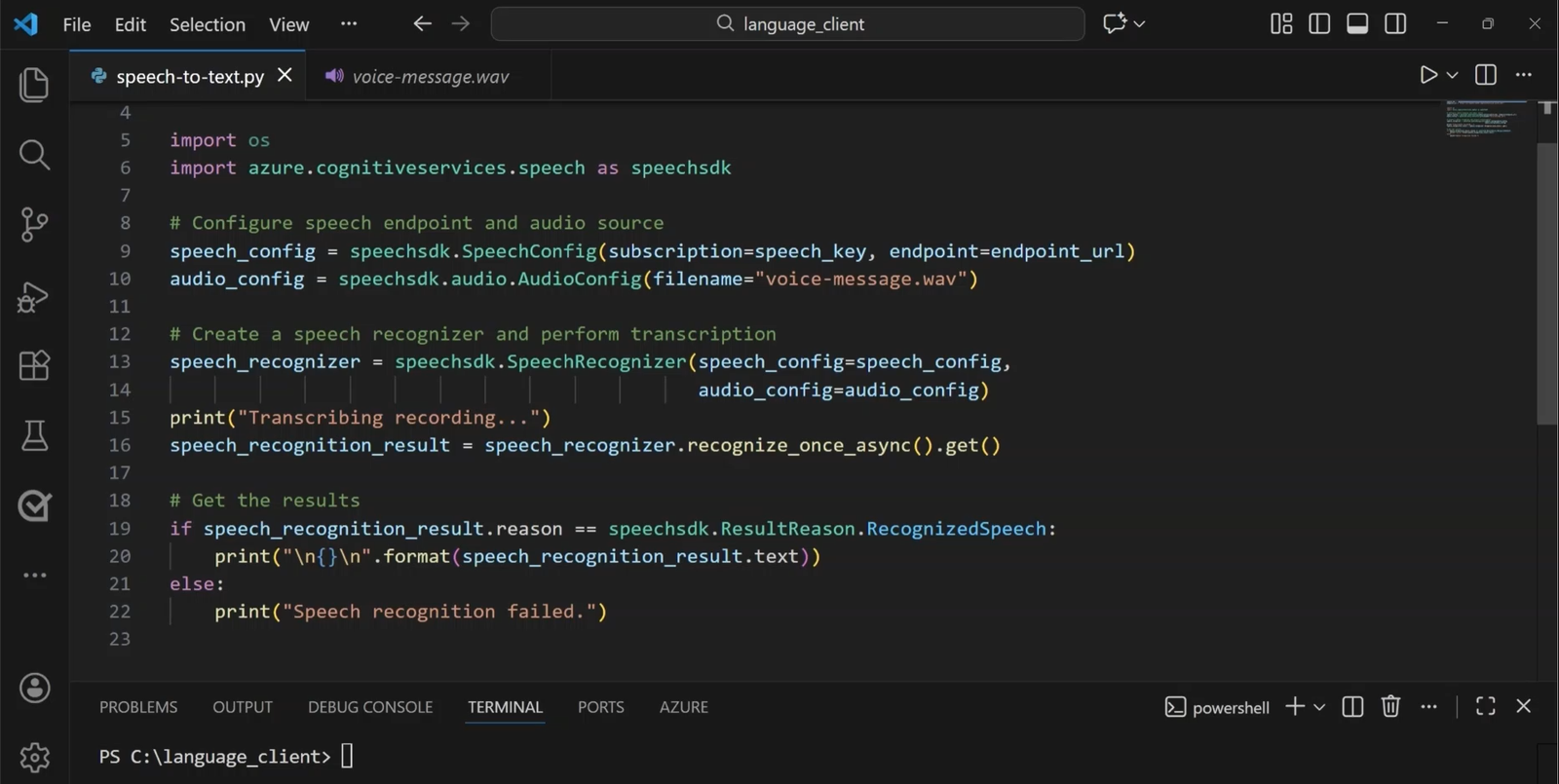Viewport: 1559px width, 784px height.
Task: Close the speech-to-text.py tab
Action: pos(285,75)
